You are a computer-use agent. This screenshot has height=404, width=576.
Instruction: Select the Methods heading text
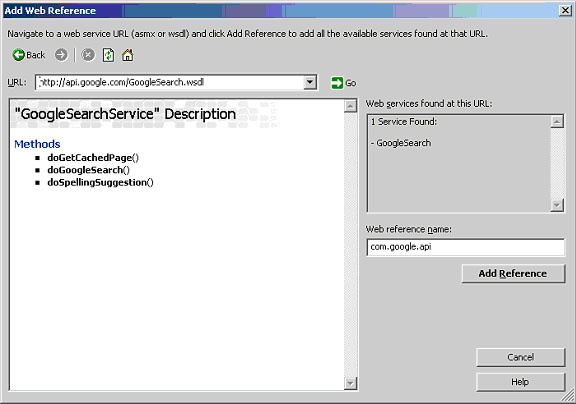coord(37,144)
